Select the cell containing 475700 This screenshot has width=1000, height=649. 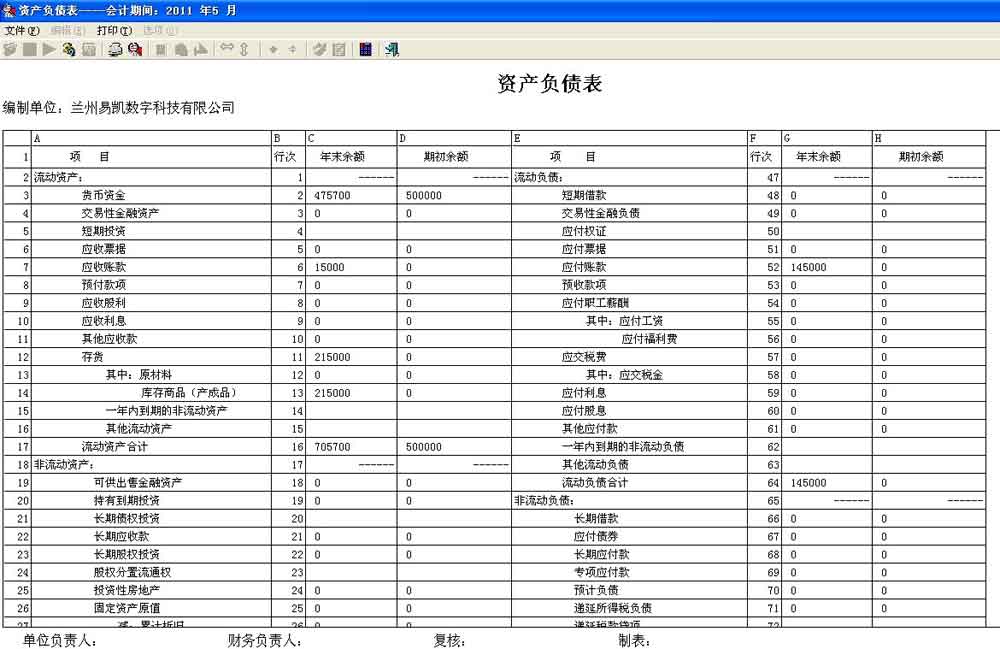pyautogui.click(x=350, y=195)
